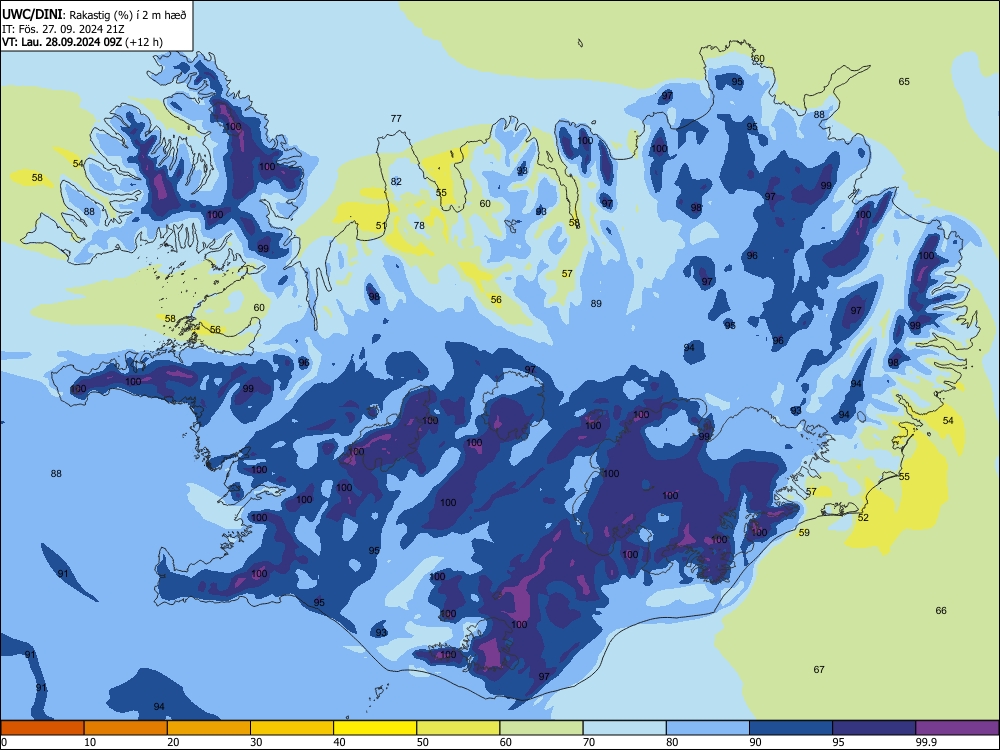Click the "40" color scale label
This screenshot has height=750, width=1000.
(339, 742)
